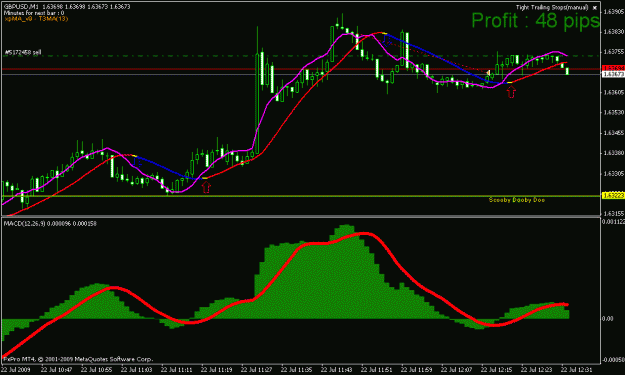
Task: Click the 1.63305 price scale label
Action: [x=613, y=173]
